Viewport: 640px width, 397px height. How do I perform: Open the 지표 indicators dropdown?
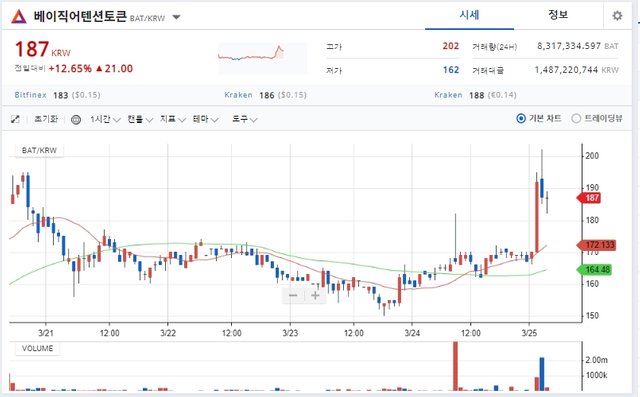172,119
